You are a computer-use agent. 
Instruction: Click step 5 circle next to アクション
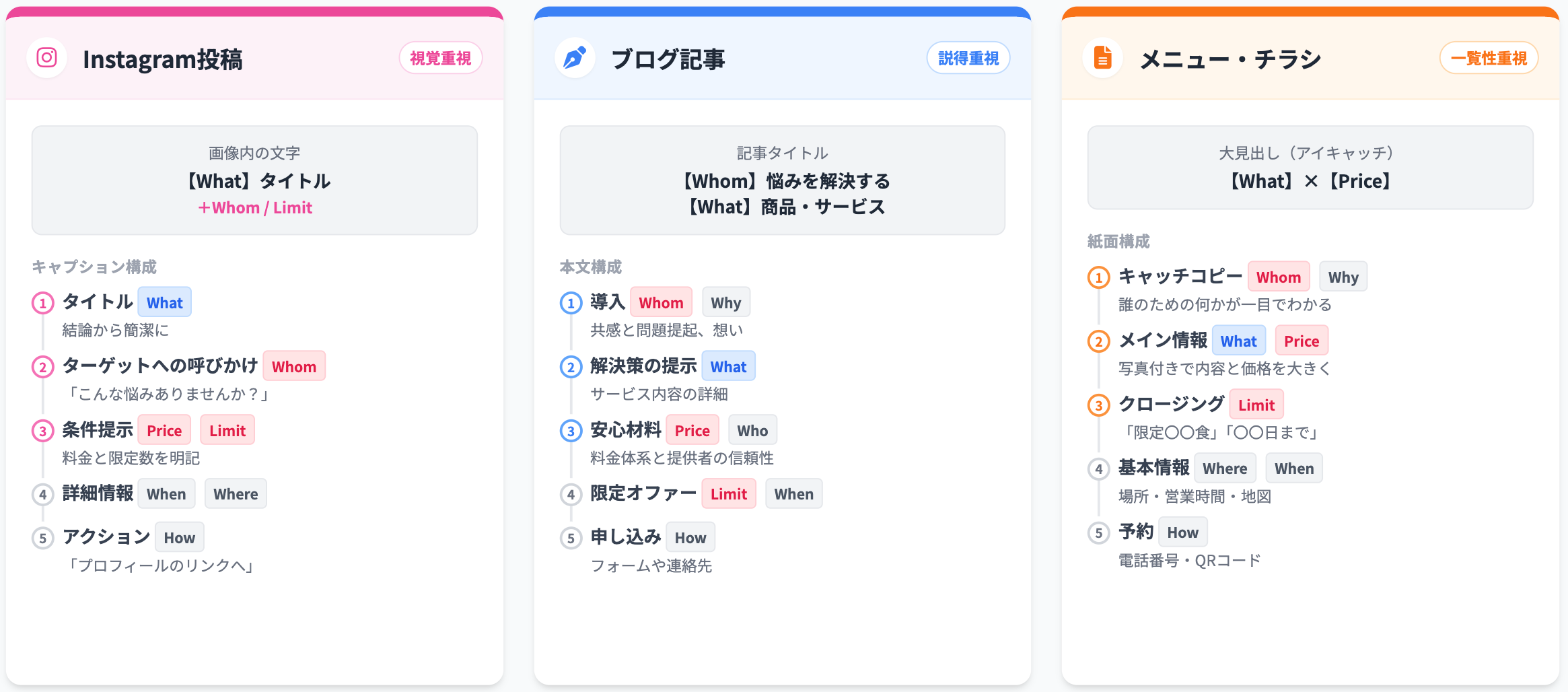[x=43, y=538]
